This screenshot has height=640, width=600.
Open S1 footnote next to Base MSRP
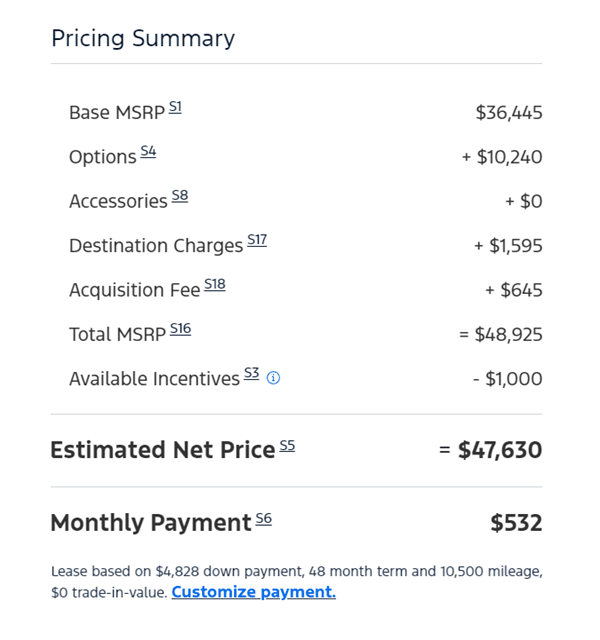(x=175, y=107)
